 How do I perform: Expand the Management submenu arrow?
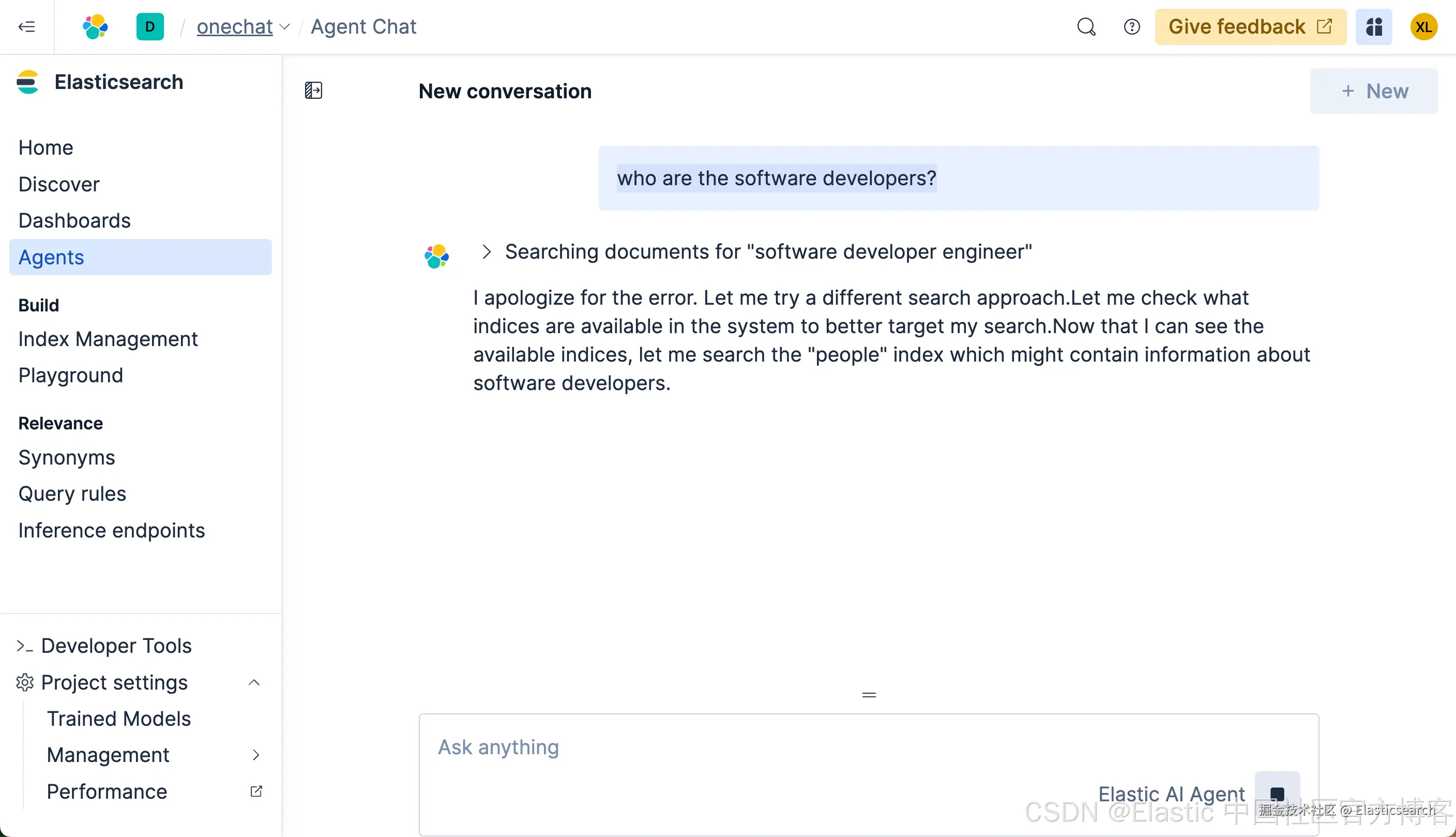coord(256,755)
